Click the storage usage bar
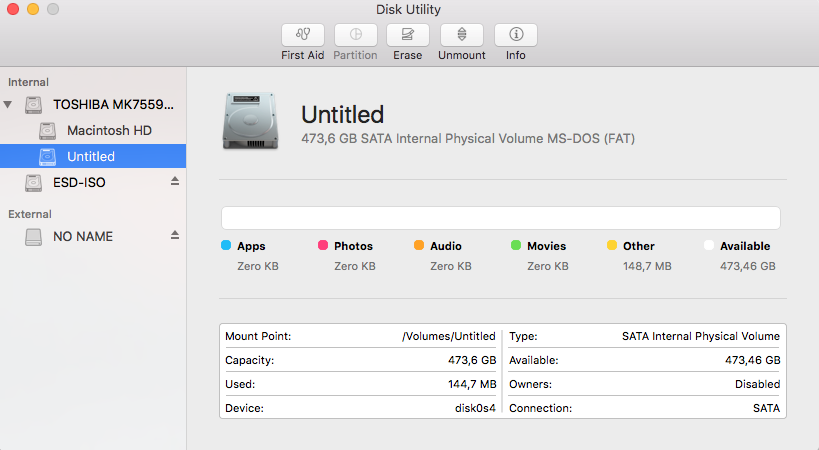 500,218
